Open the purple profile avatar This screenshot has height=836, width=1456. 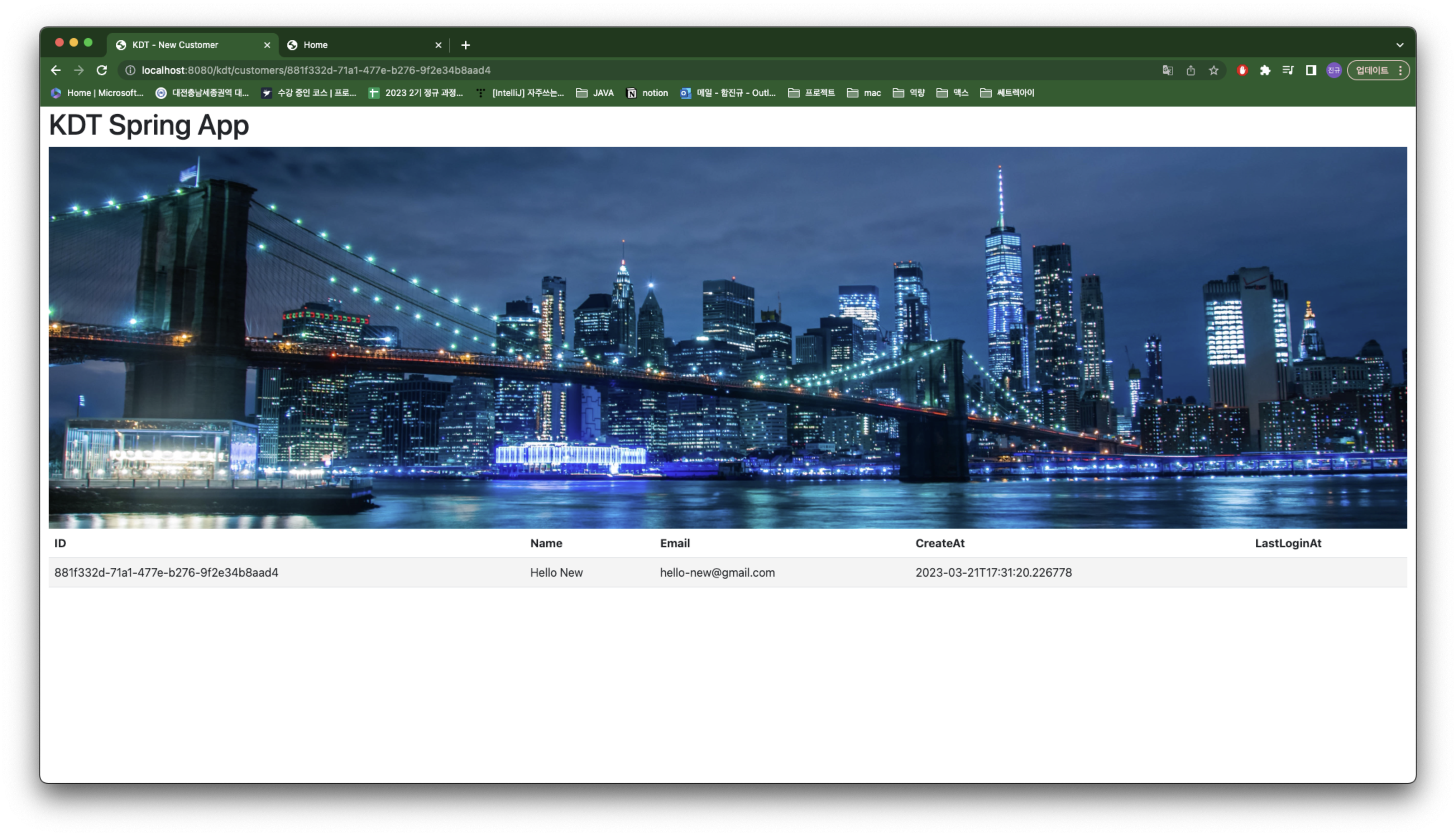pyautogui.click(x=1334, y=70)
